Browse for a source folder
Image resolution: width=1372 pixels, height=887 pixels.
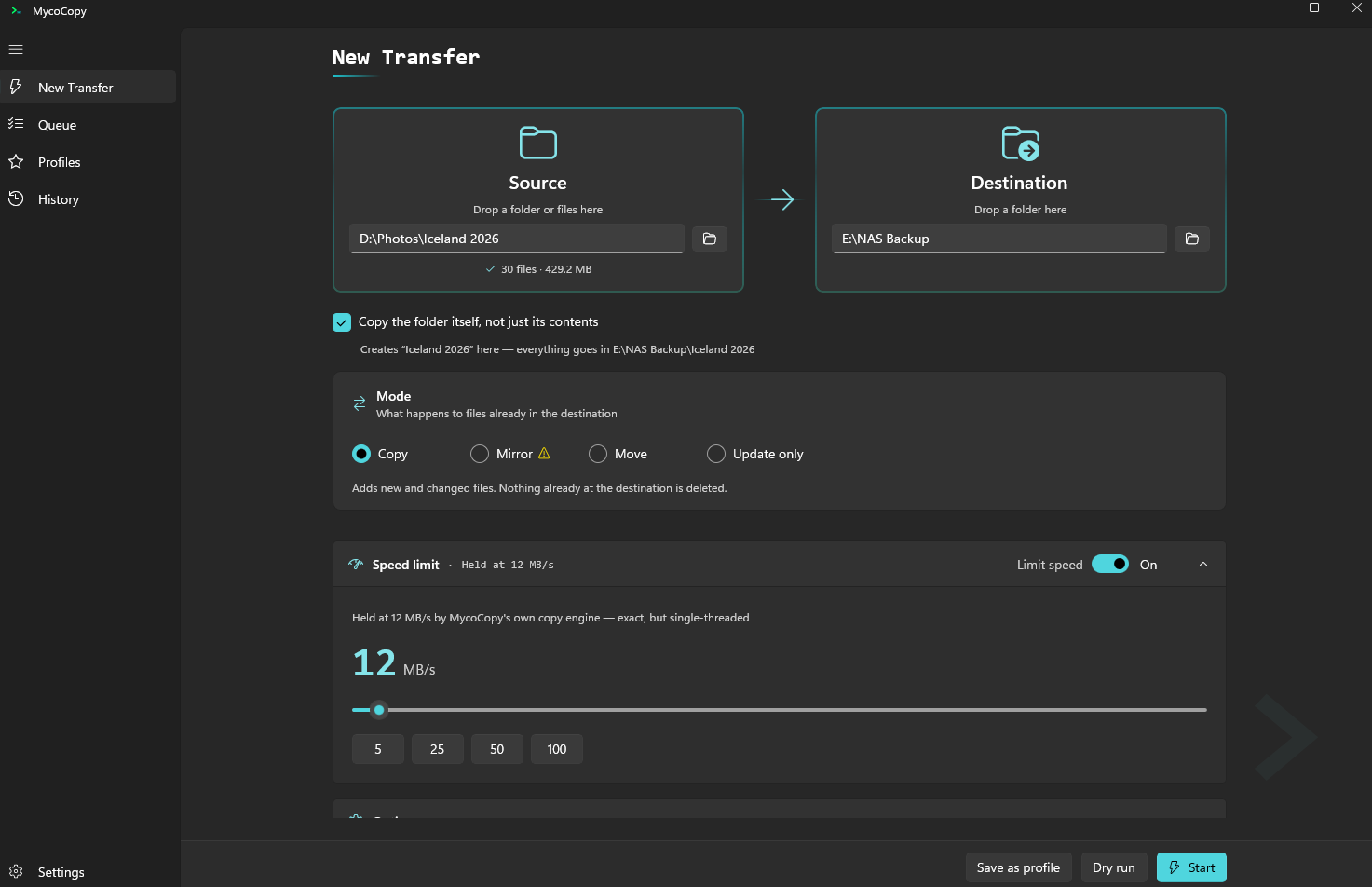(710, 239)
